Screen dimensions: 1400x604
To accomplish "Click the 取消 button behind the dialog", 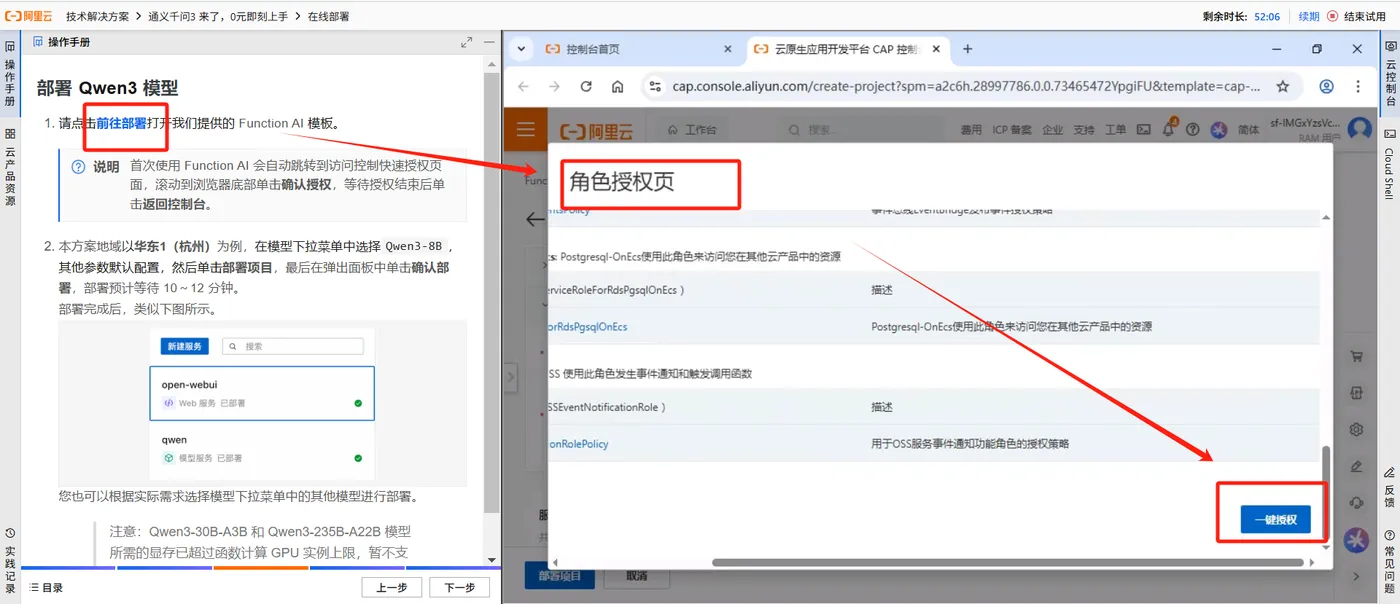I will (637, 576).
